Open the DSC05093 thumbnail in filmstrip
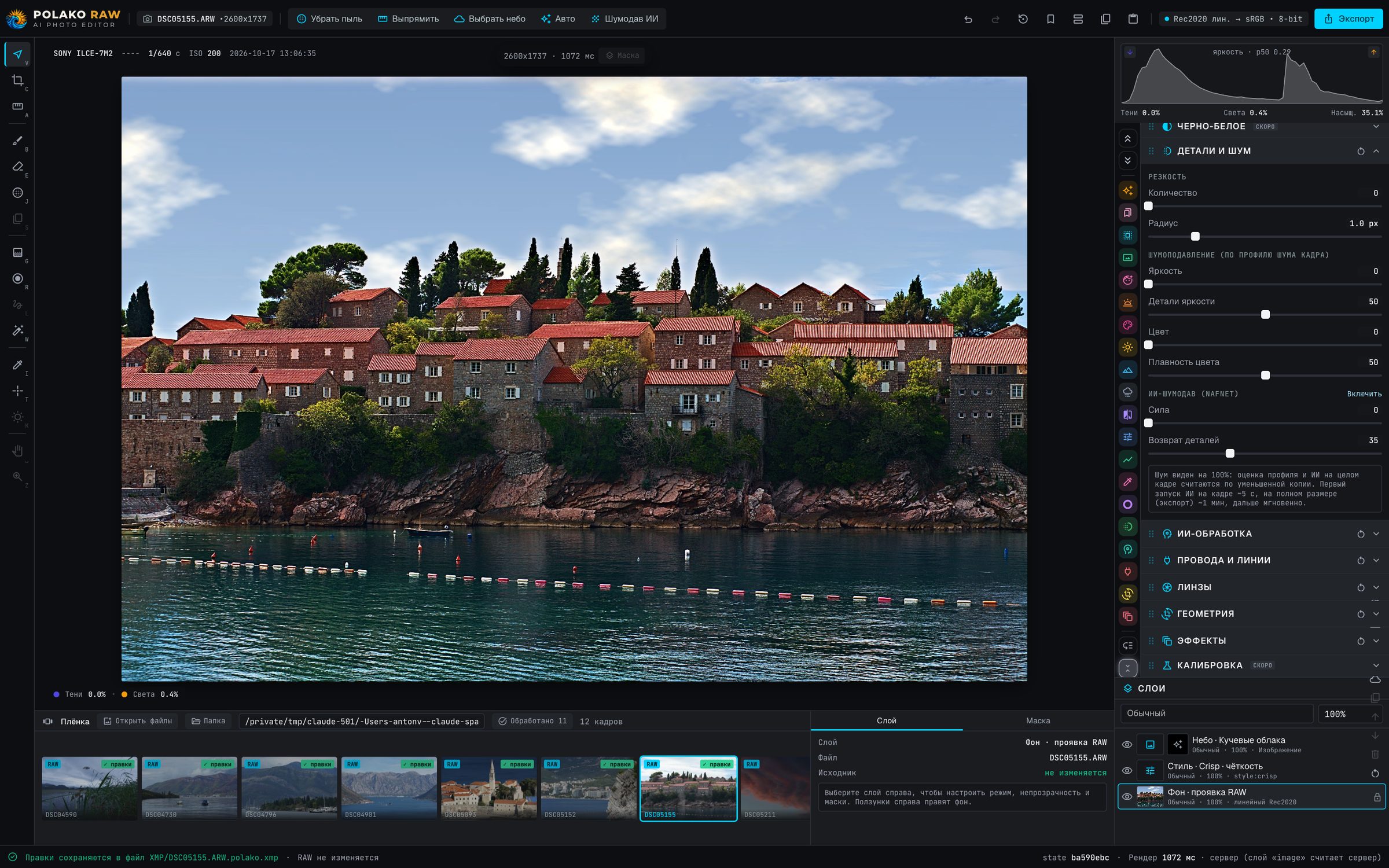1389x868 pixels. coord(489,788)
